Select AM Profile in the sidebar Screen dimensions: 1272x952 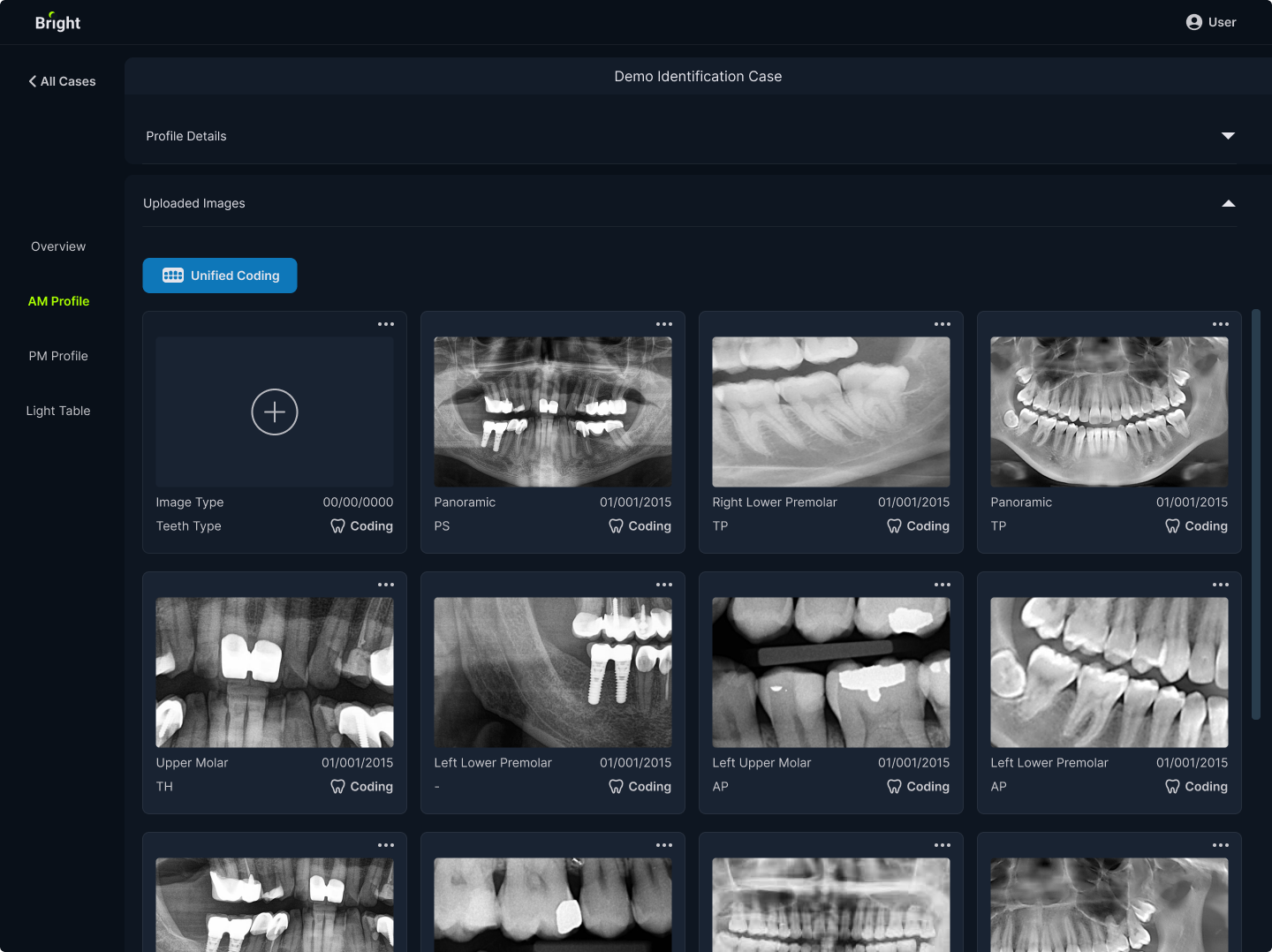(58, 301)
